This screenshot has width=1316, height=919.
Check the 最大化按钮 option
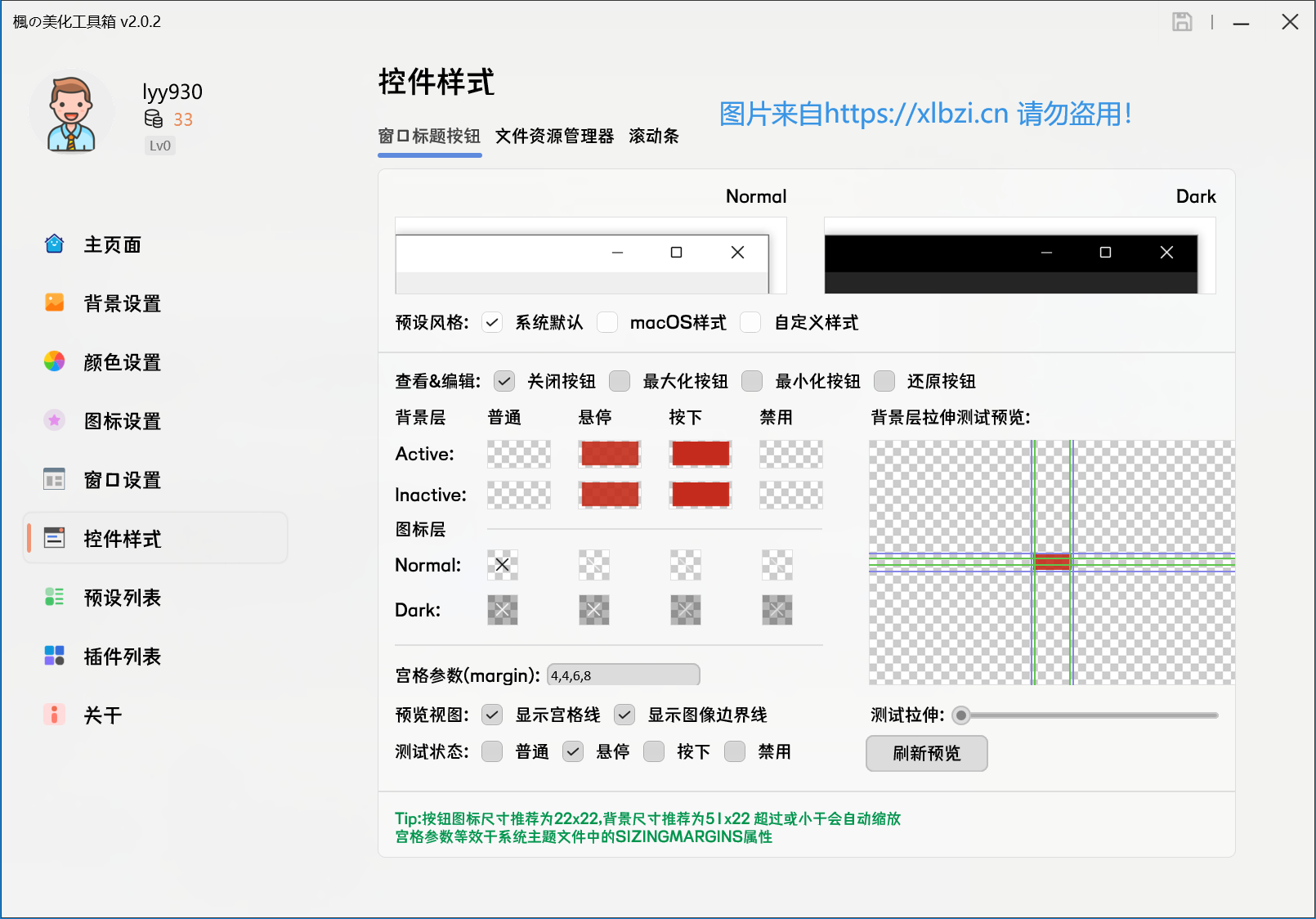620,381
